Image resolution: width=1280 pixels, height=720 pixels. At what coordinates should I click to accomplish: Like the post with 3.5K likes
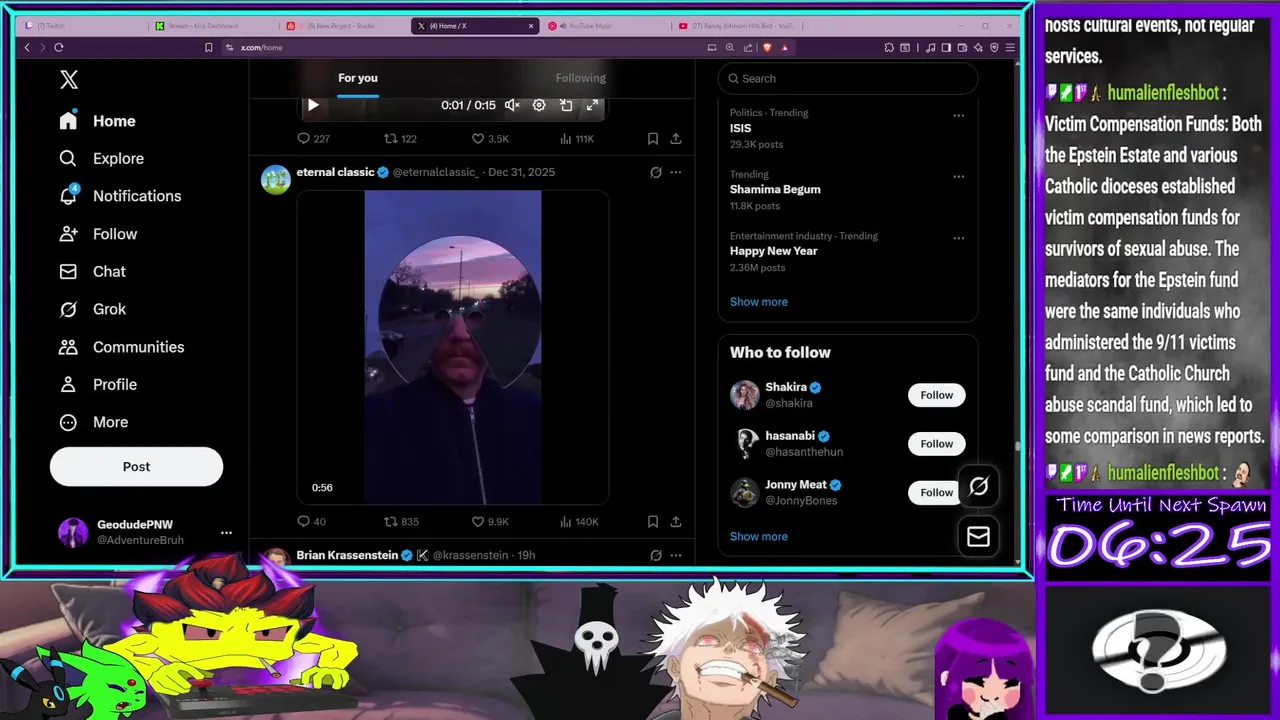point(490,139)
